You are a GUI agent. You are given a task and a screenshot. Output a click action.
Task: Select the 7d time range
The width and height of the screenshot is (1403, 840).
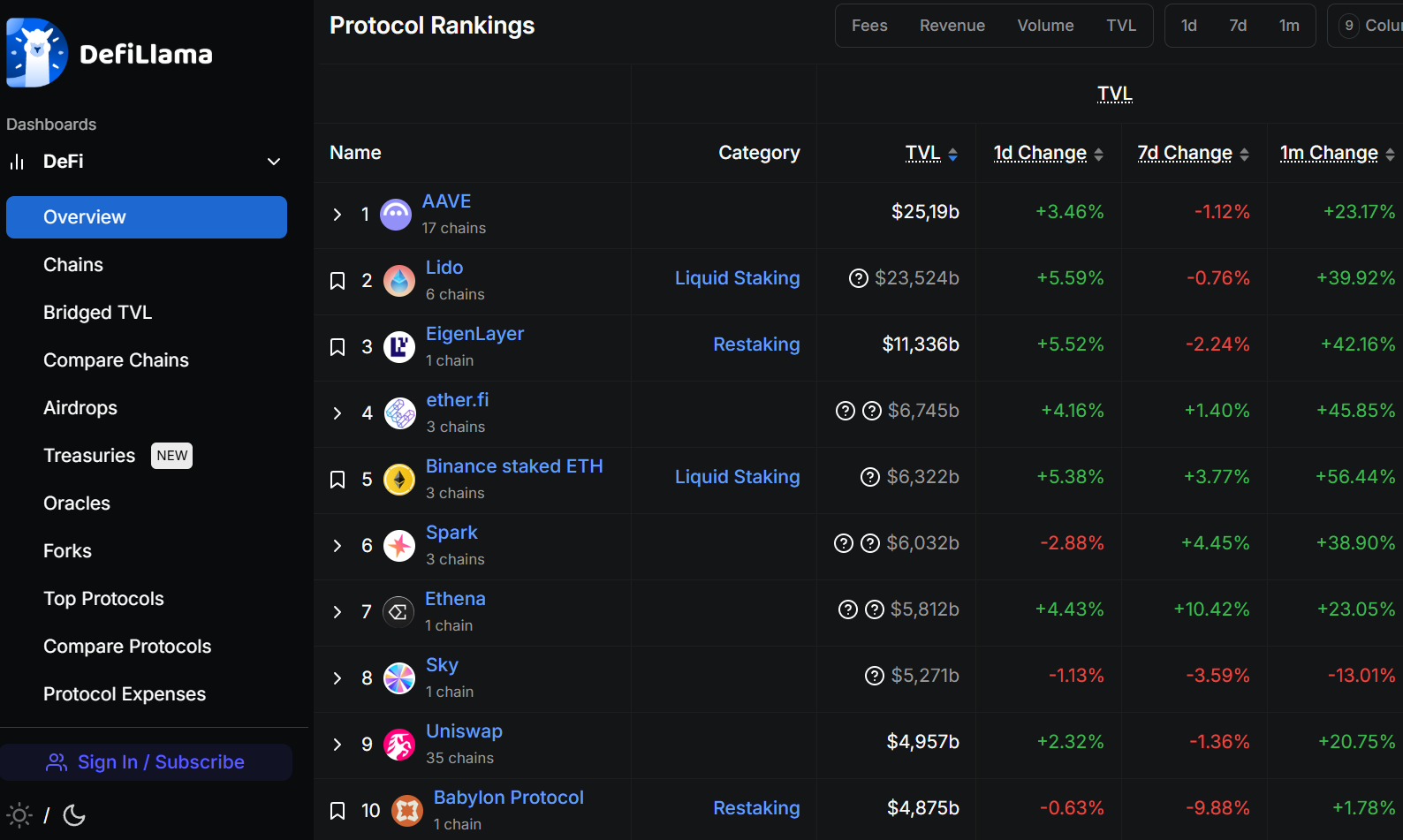tap(1238, 26)
